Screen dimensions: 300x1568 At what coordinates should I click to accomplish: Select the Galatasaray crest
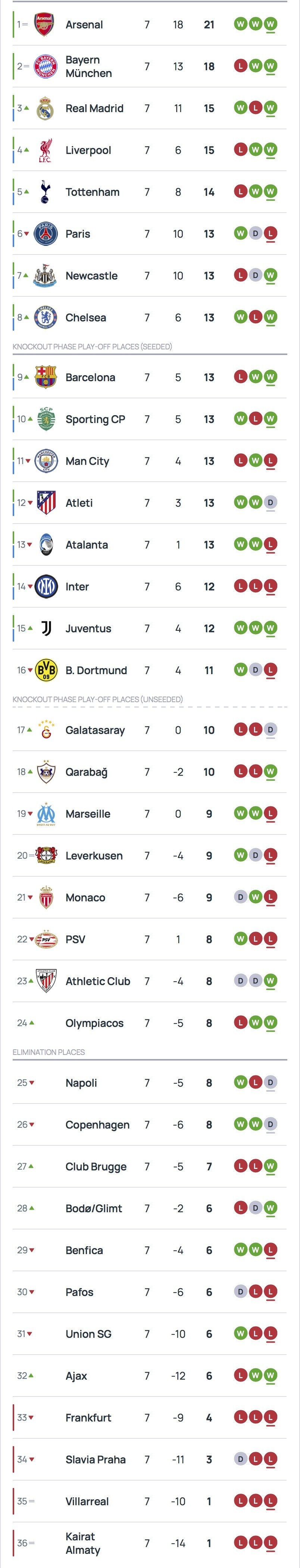tap(46, 730)
